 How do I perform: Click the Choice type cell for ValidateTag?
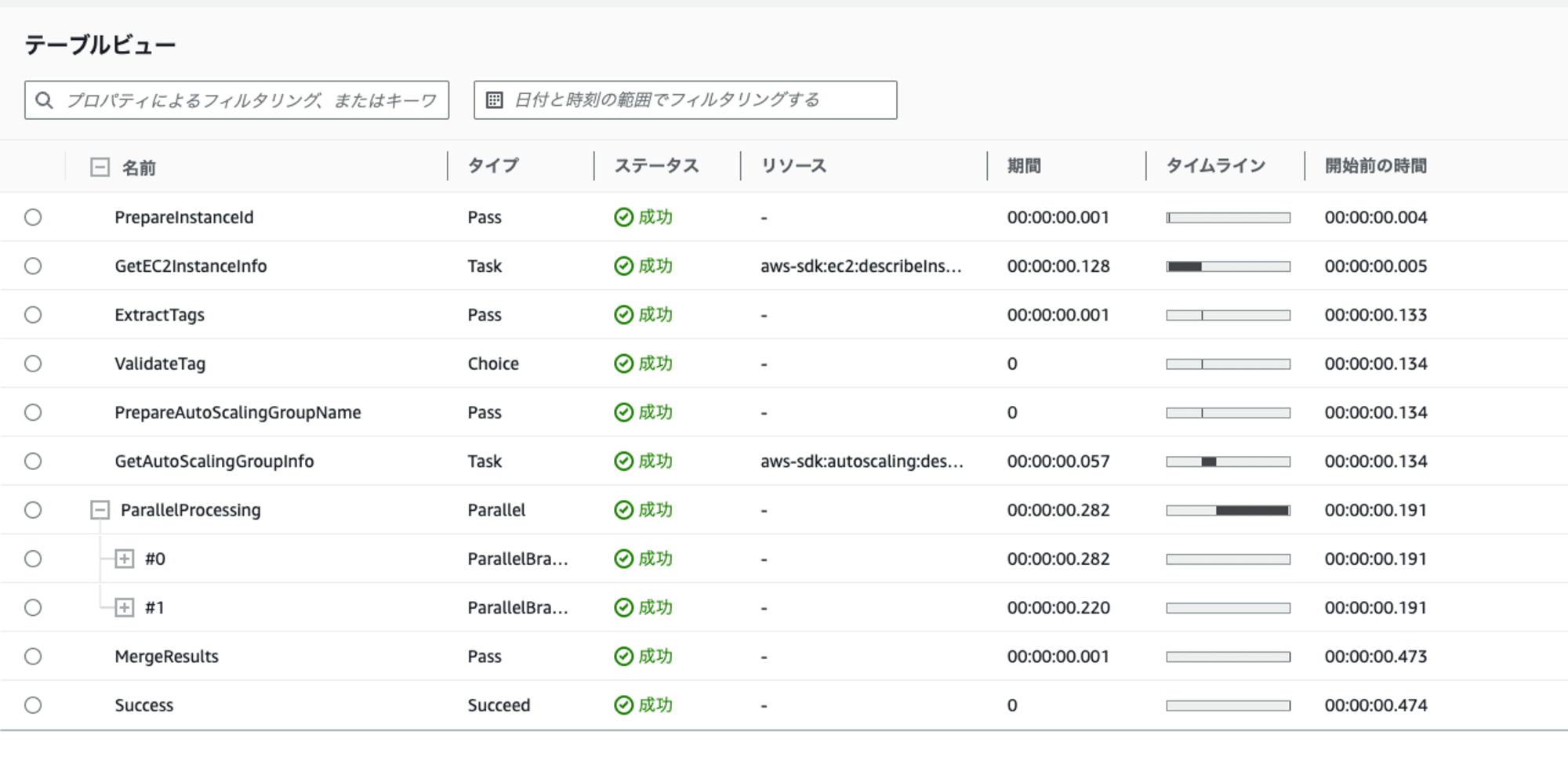[x=493, y=364]
